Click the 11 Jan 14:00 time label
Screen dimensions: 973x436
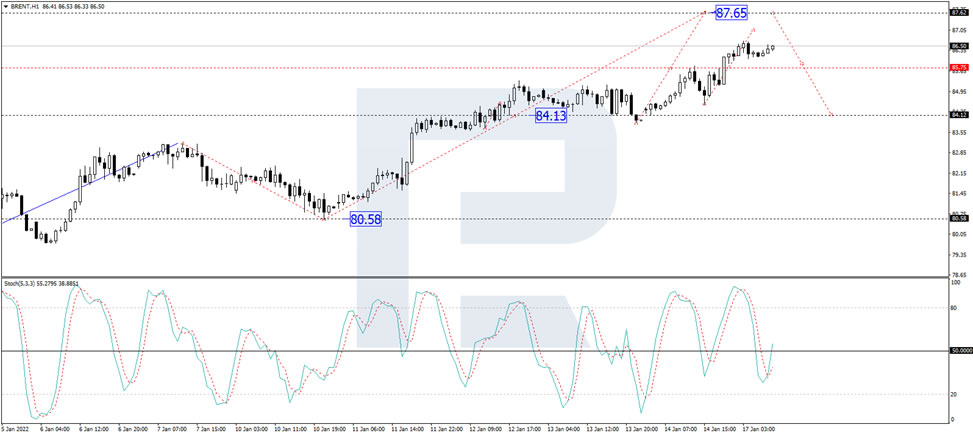click(408, 428)
